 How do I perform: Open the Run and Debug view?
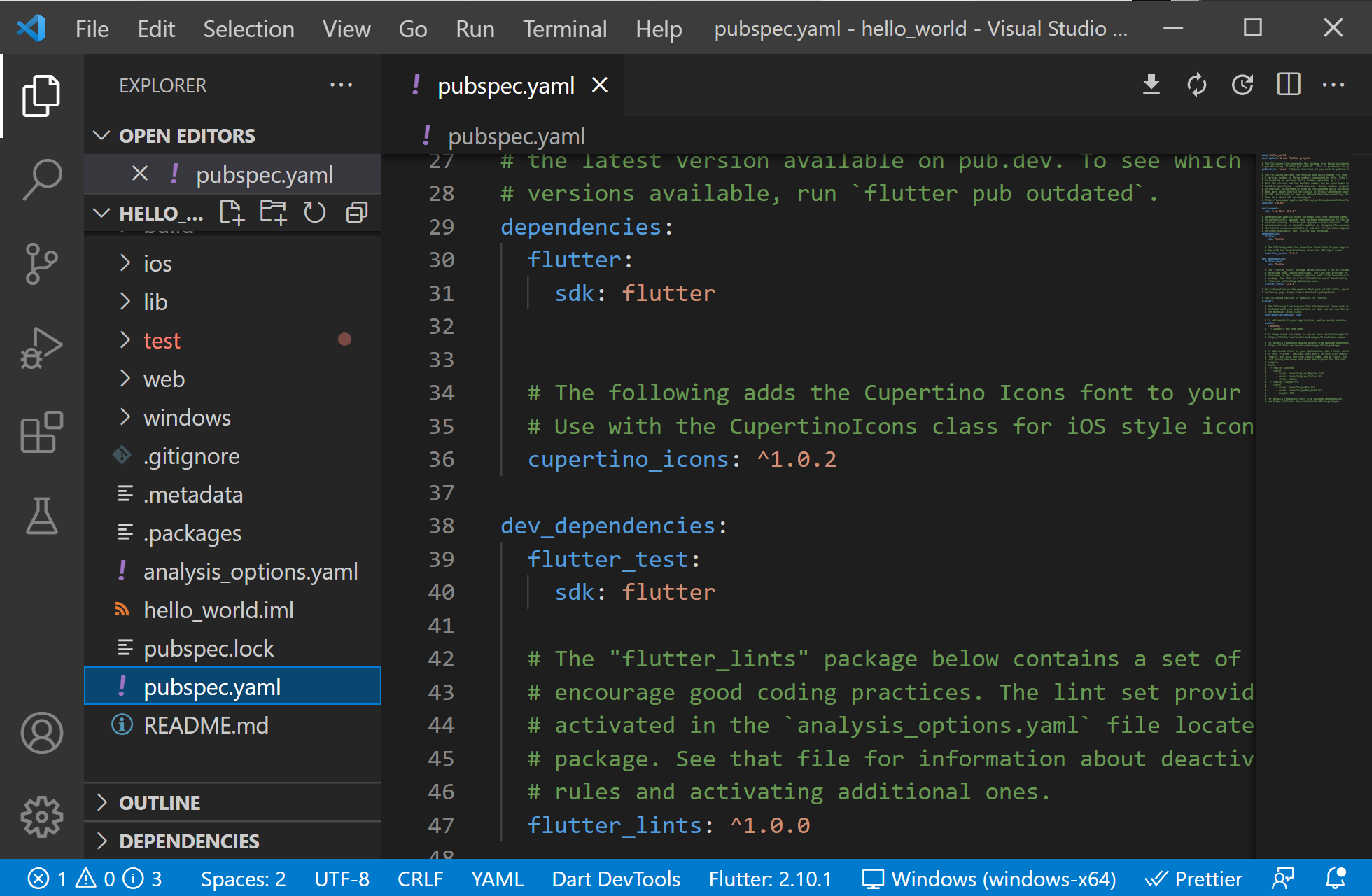(42, 348)
